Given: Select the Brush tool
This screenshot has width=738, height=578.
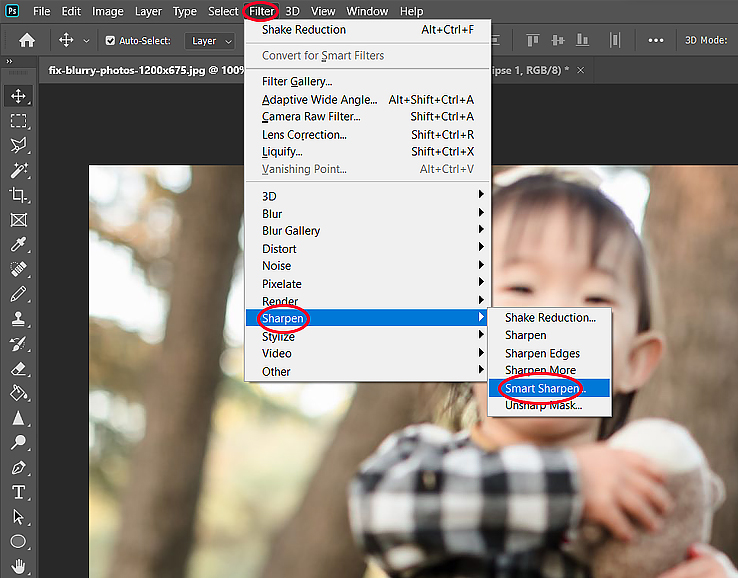Looking at the screenshot, I should pos(18,294).
